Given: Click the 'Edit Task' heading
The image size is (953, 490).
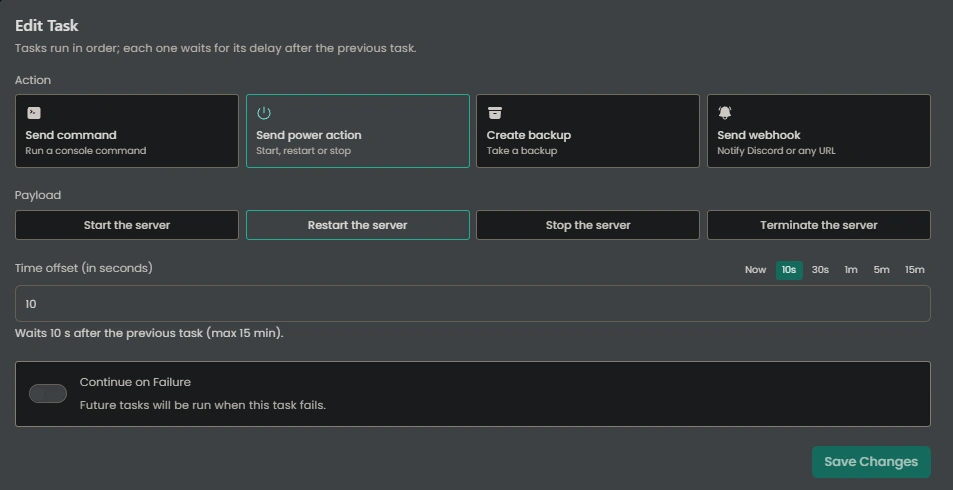Looking at the screenshot, I should [47, 26].
